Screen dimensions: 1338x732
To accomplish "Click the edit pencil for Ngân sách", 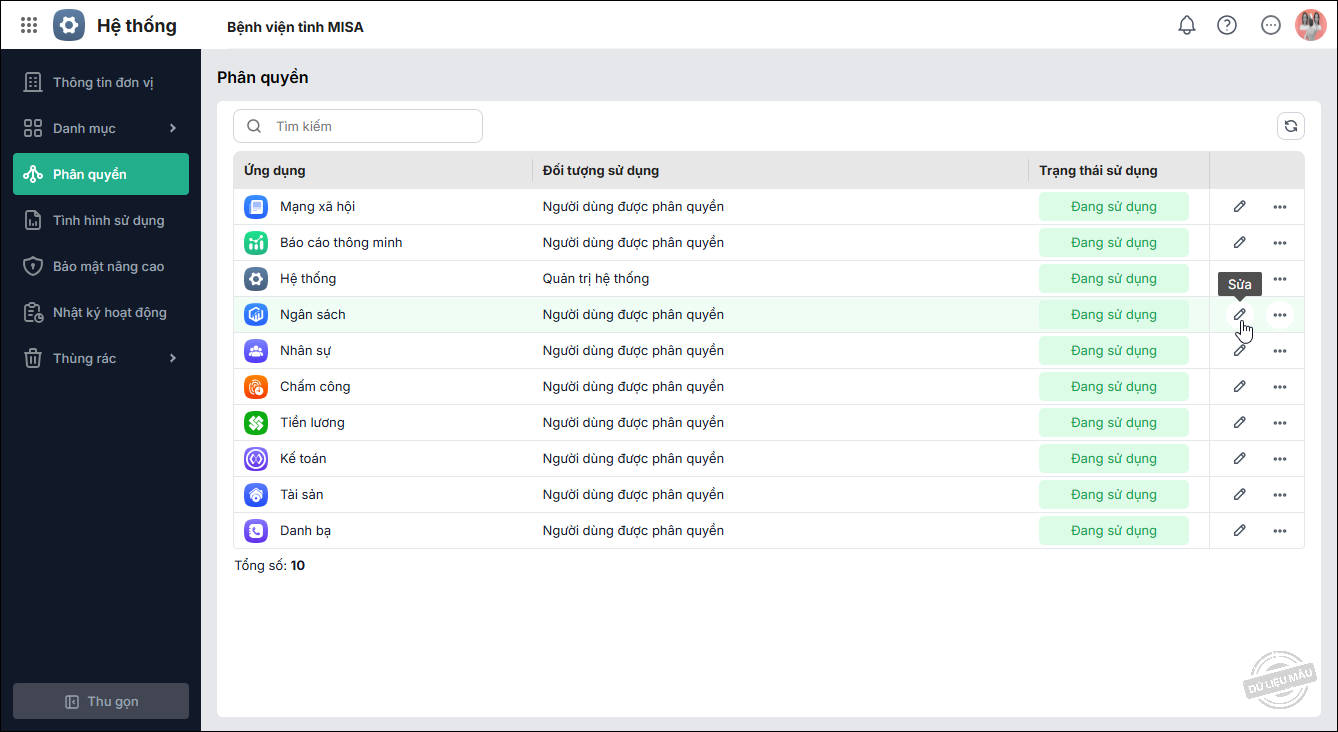I will pyautogui.click(x=1240, y=315).
